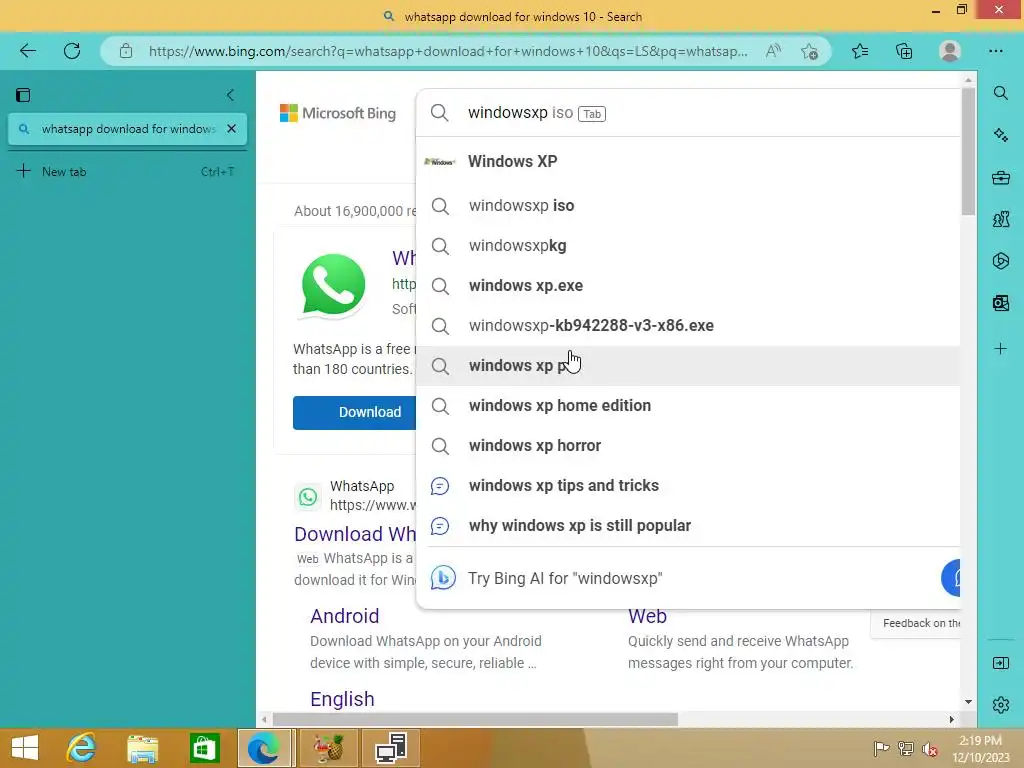Open the Android sublink
This screenshot has height=768, width=1024.
tap(344, 616)
